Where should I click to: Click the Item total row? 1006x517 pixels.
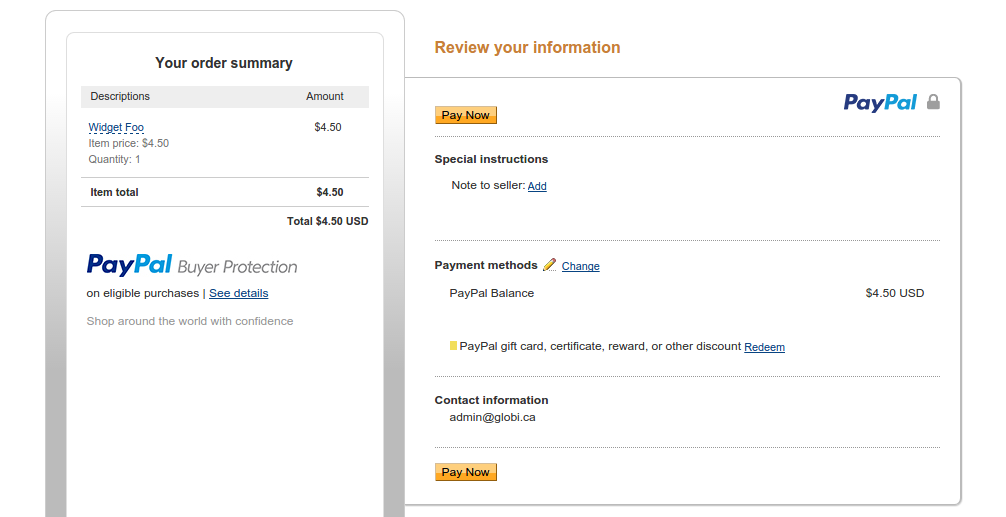pyautogui.click(x=225, y=192)
